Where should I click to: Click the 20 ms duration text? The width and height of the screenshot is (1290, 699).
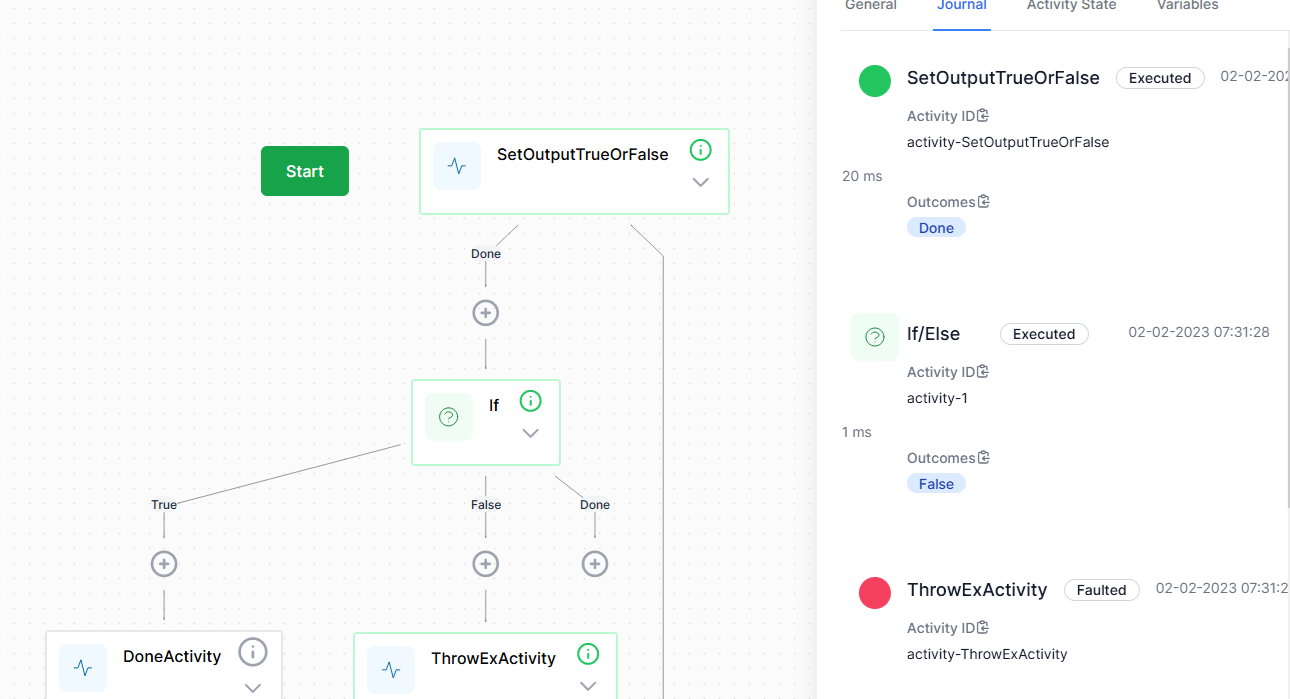click(x=862, y=176)
